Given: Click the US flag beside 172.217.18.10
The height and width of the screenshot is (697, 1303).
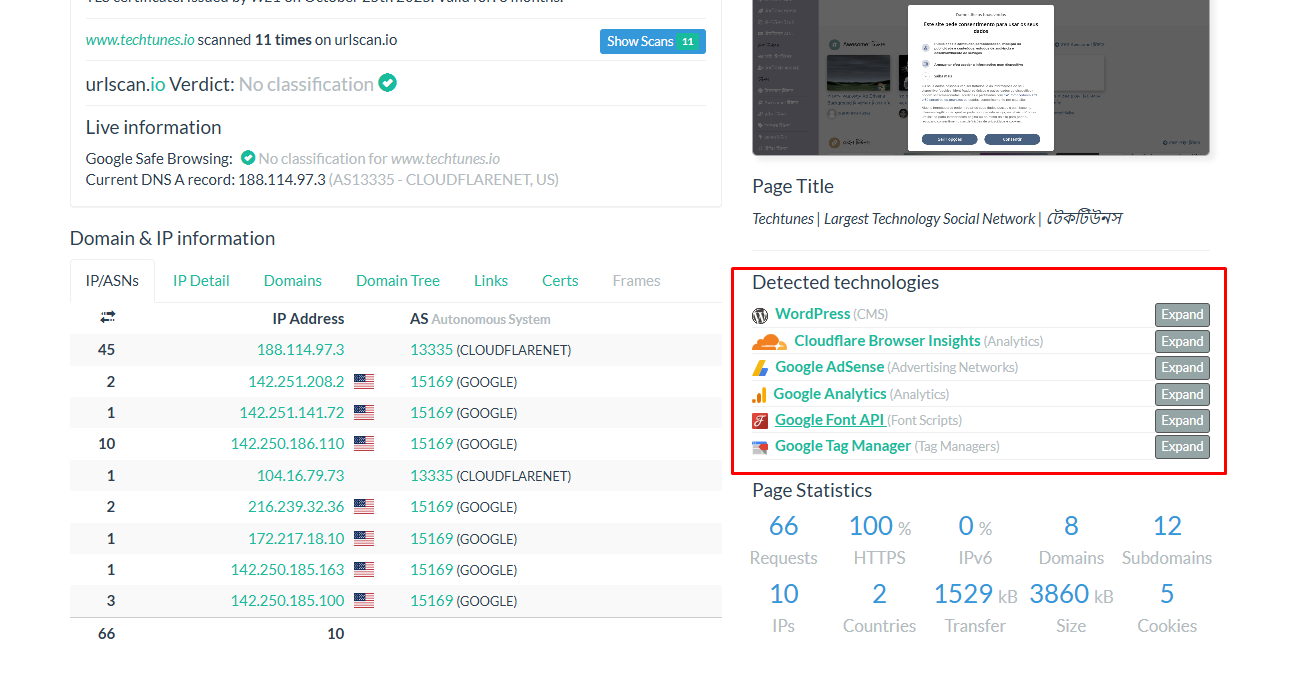Looking at the screenshot, I should 364,538.
